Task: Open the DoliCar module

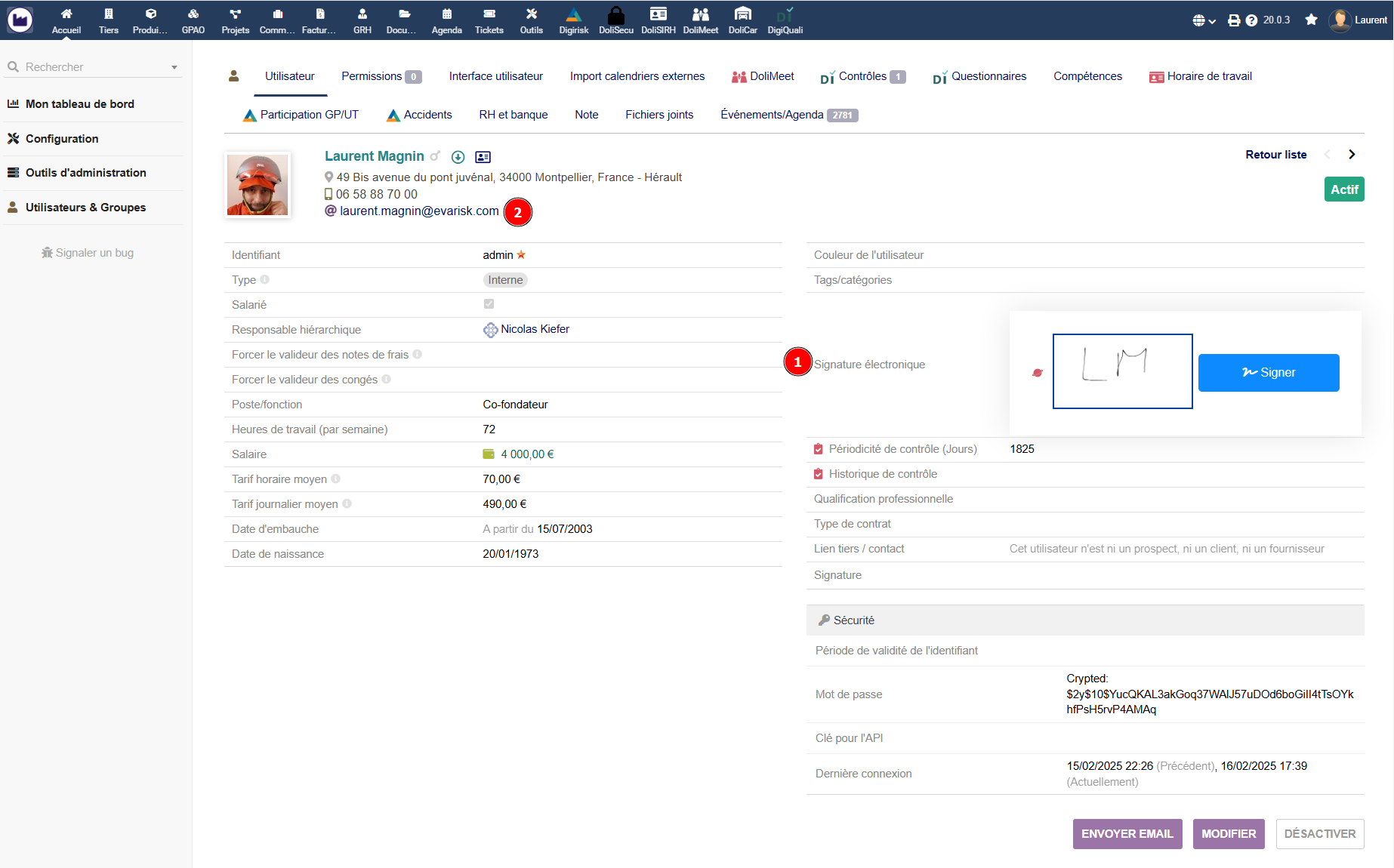Action: pos(743,20)
